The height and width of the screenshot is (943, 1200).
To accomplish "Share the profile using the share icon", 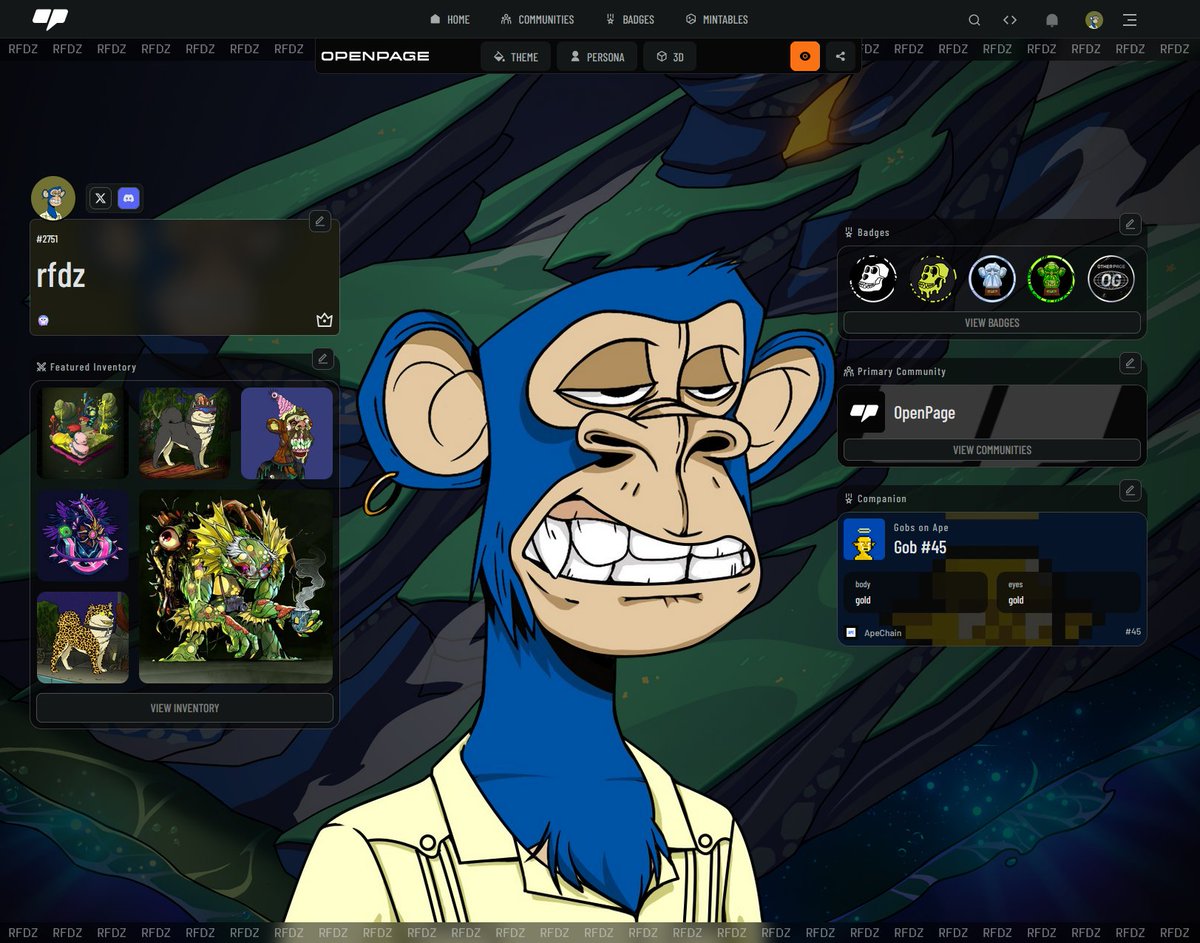I will pos(840,56).
